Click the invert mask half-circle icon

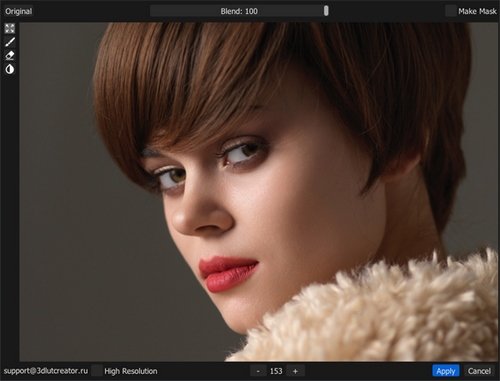10,69
